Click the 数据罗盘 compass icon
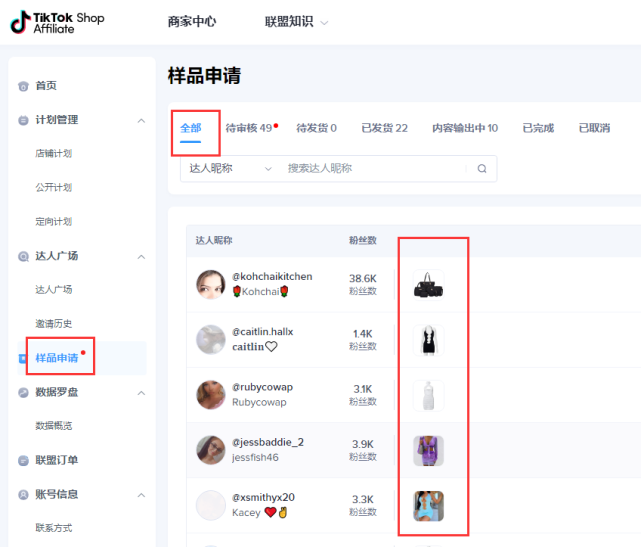The image size is (641, 547). (x=23, y=392)
